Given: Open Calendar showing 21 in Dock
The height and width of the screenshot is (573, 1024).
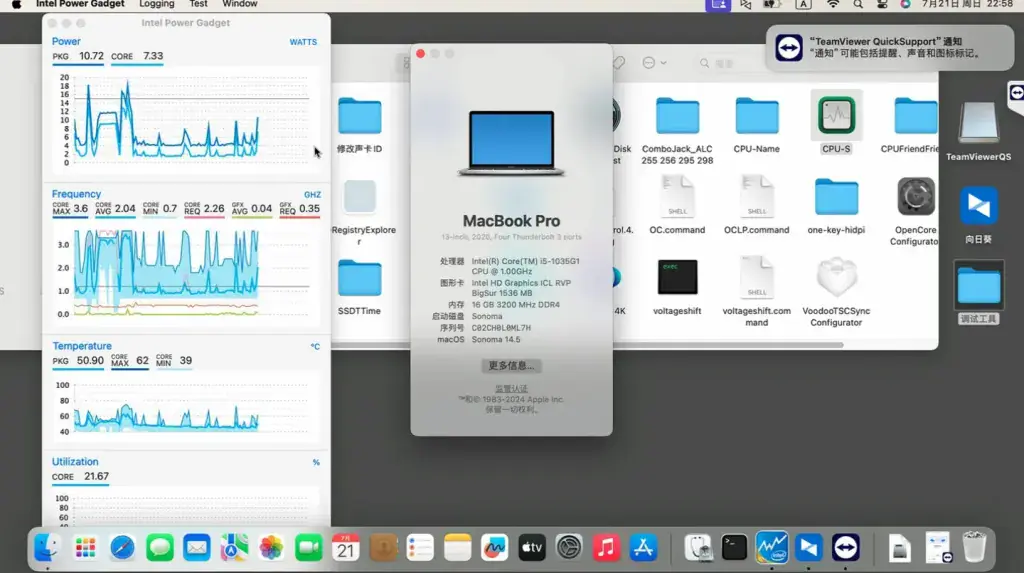Looking at the screenshot, I should tap(345, 548).
